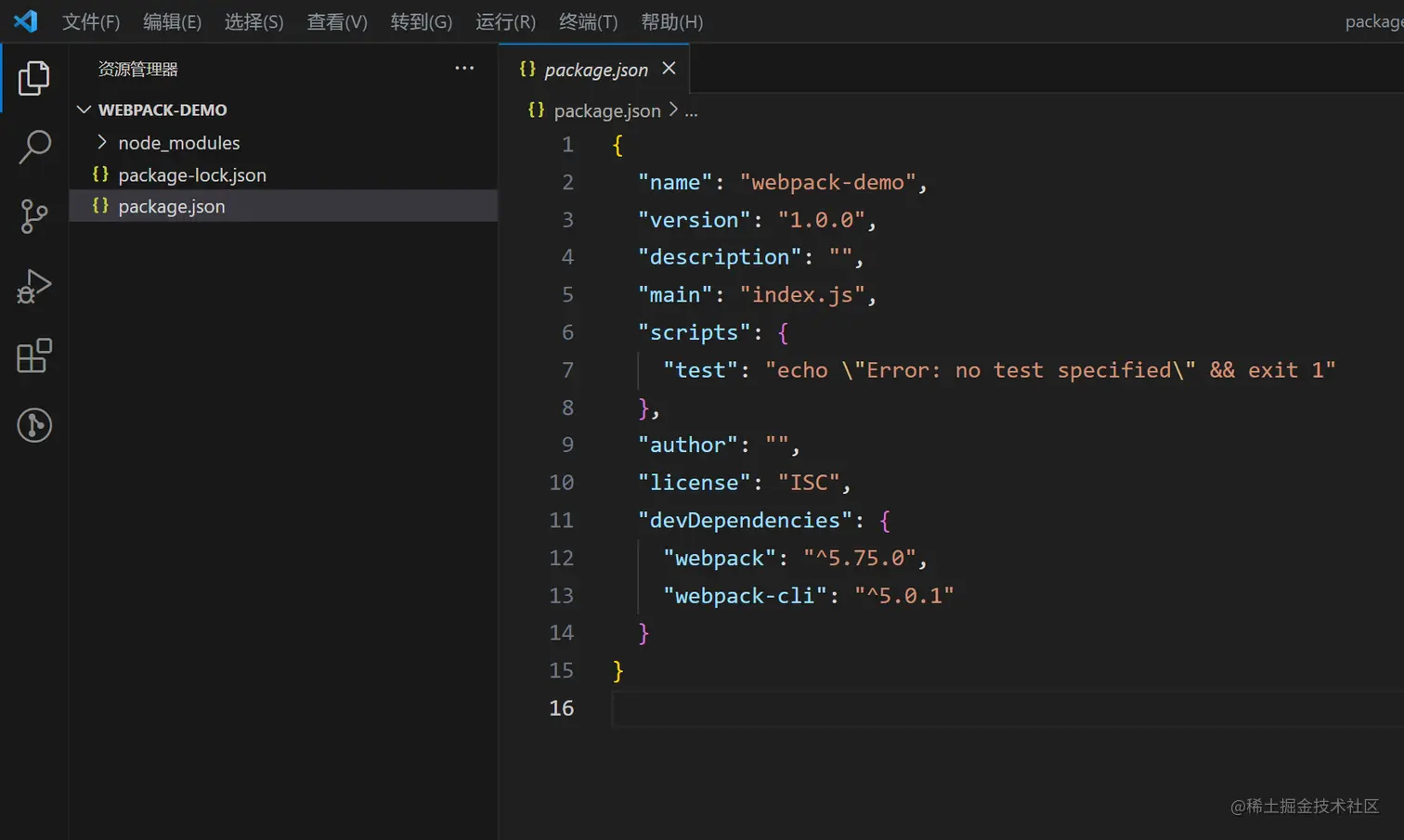Open the Explorer view in activity bar
This screenshot has width=1404, height=840.
(x=33, y=78)
